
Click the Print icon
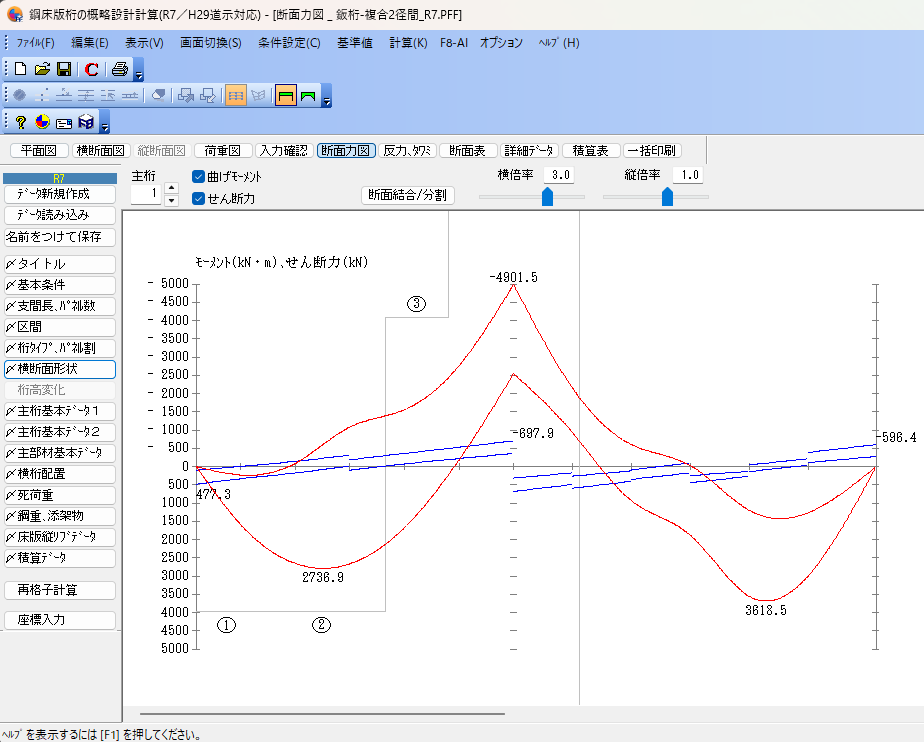(120, 69)
